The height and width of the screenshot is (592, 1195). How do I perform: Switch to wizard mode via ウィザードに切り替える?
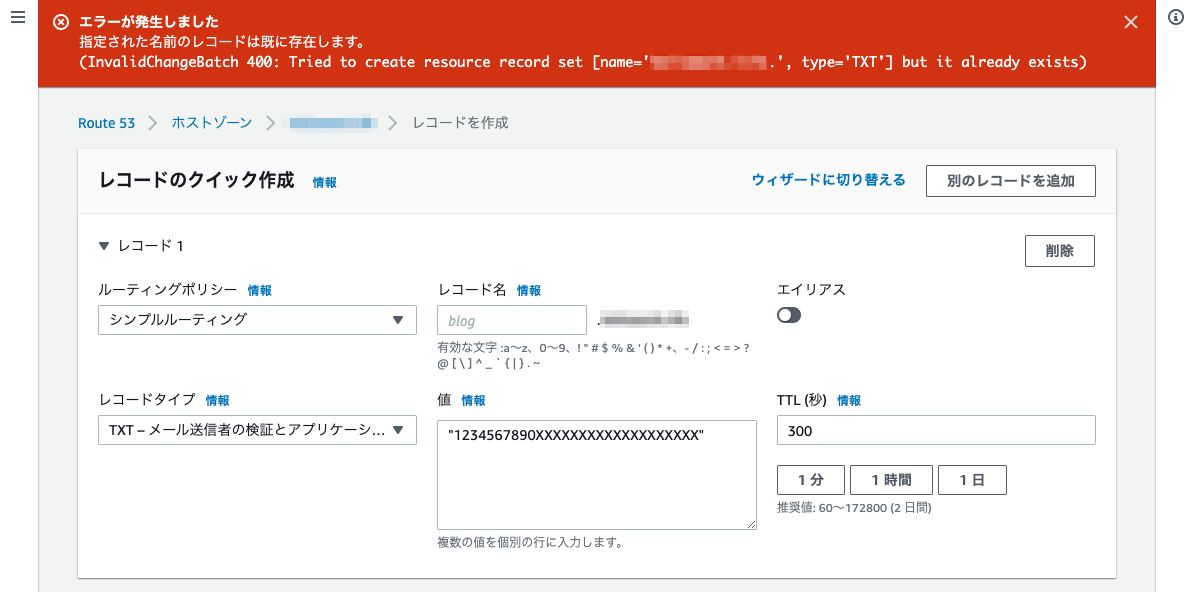click(829, 180)
